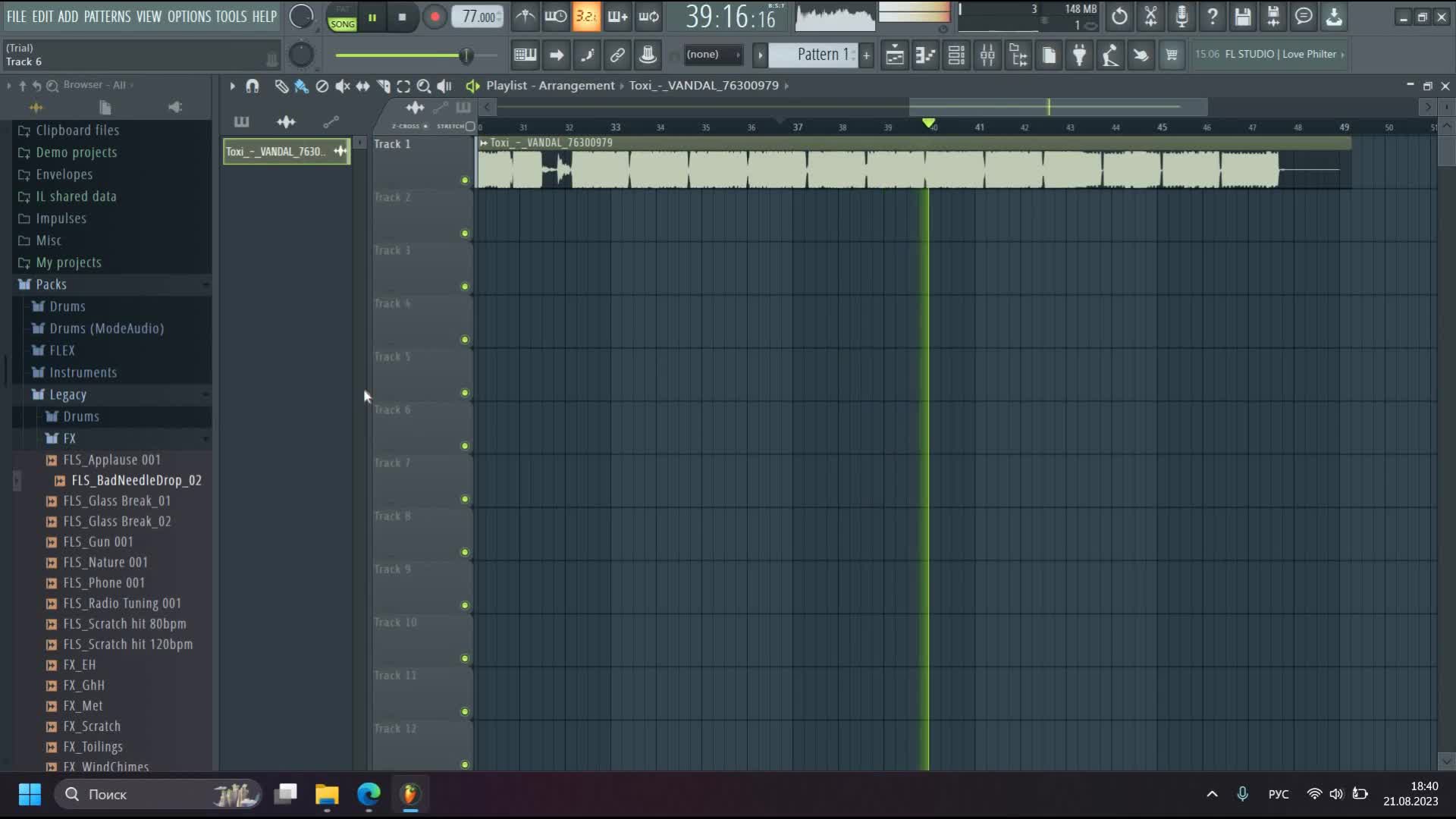The width and height of the screenshot is (1456, 819).
Task: Open the Mixer panel
Action: (x=987, y=55)
